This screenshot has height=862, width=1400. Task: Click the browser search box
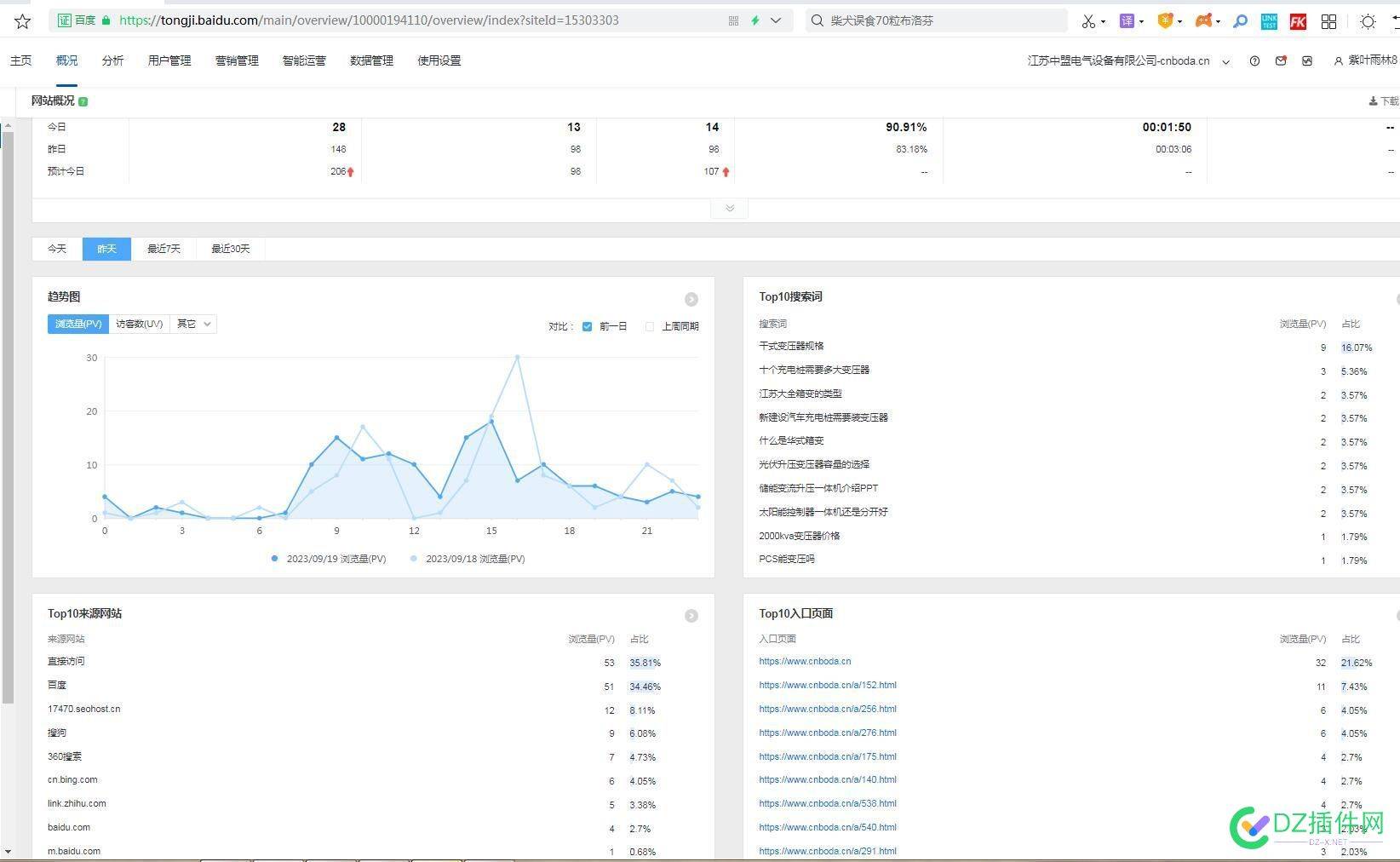tap(937, 20)
